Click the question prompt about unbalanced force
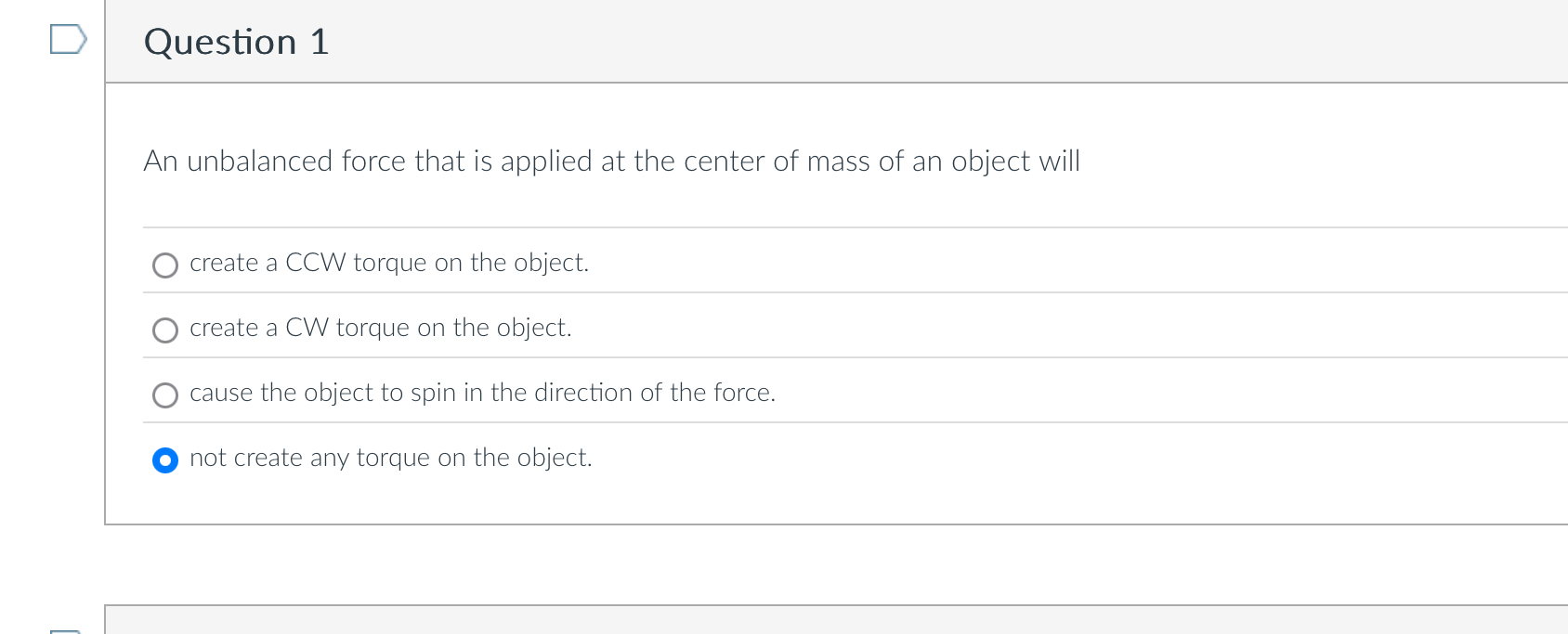 [611, 161]
